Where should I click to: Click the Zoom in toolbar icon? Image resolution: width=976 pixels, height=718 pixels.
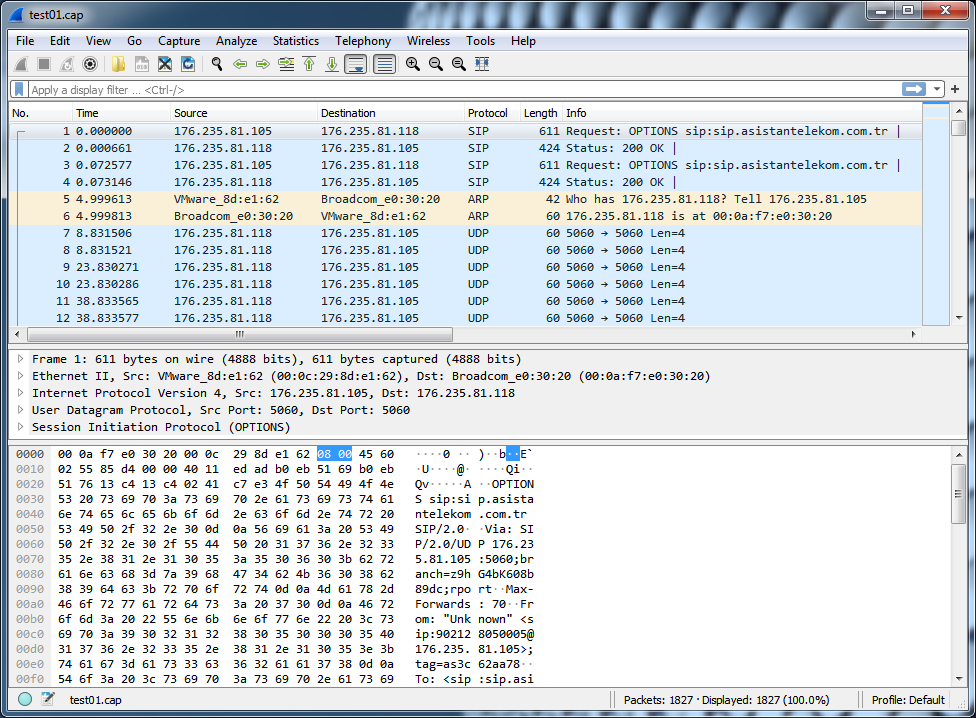click(412, 64)
